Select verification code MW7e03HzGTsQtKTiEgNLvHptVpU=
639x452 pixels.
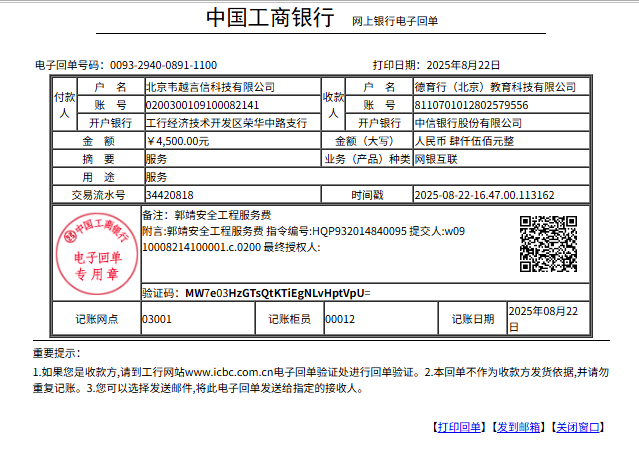click(x=278, y=293)
